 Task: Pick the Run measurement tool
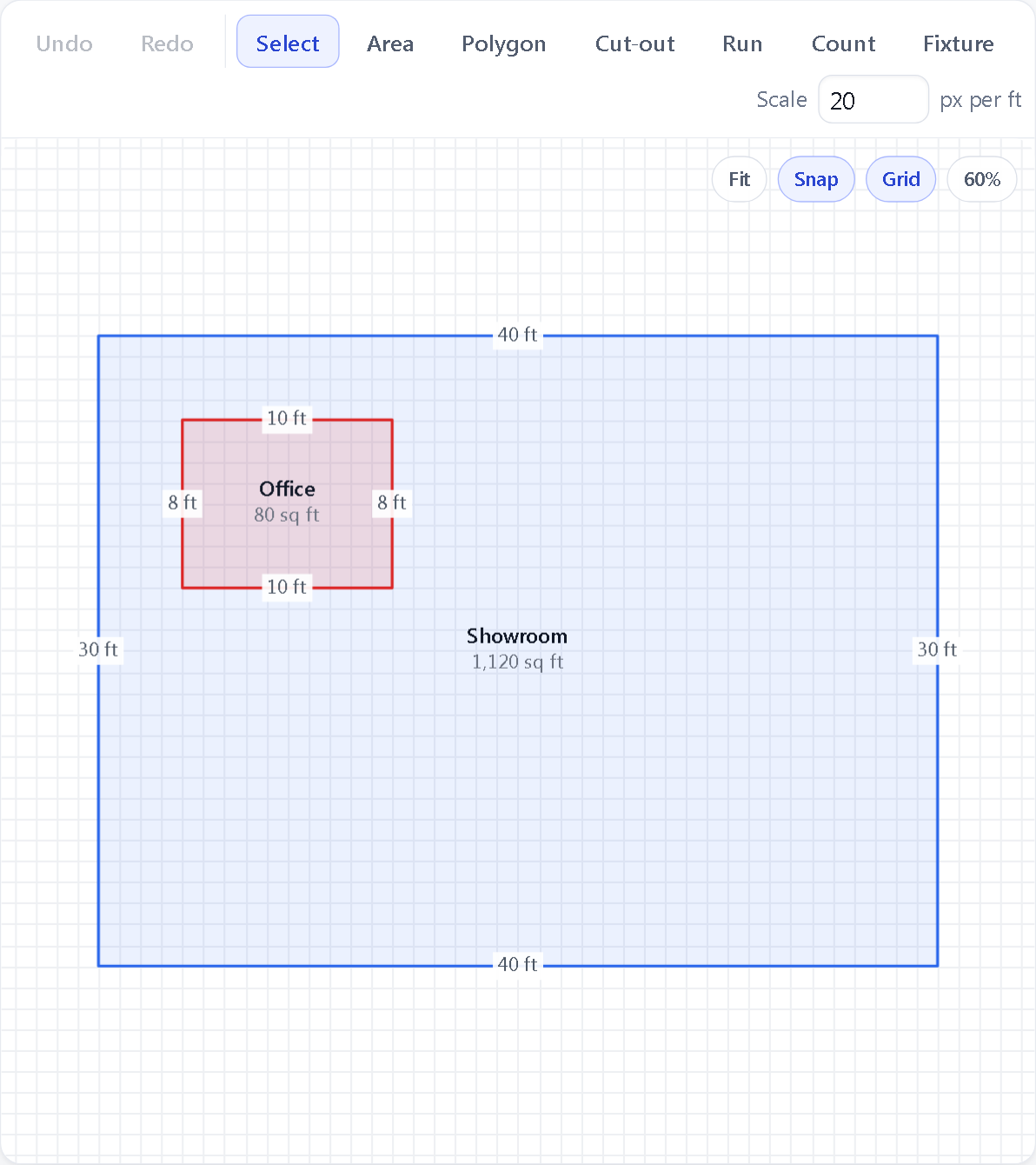click(742, 43)
